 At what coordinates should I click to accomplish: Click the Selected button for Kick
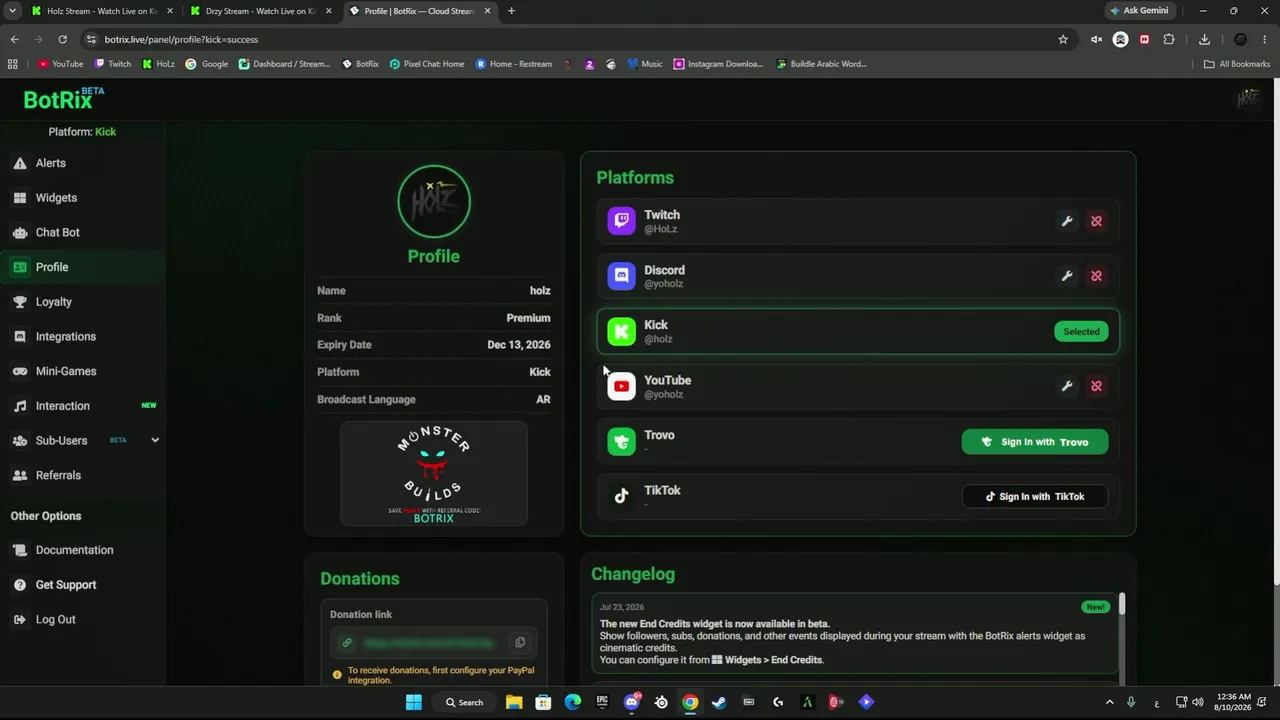pyautogui.click(x=1081, y=332)
